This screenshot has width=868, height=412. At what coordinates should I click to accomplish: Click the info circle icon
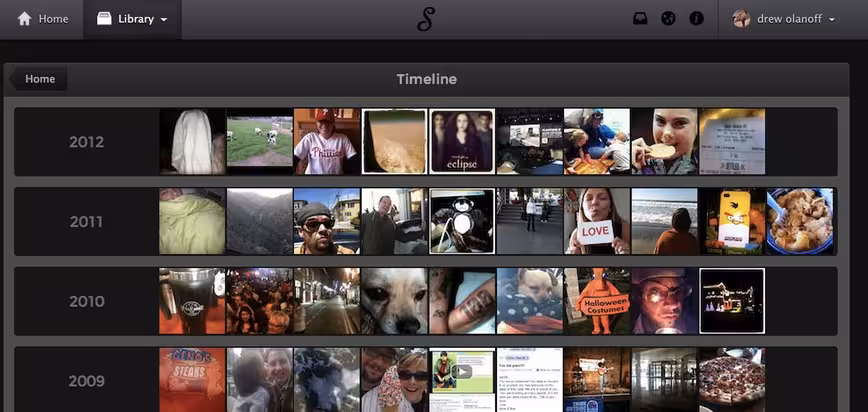[x=696, y=19]
